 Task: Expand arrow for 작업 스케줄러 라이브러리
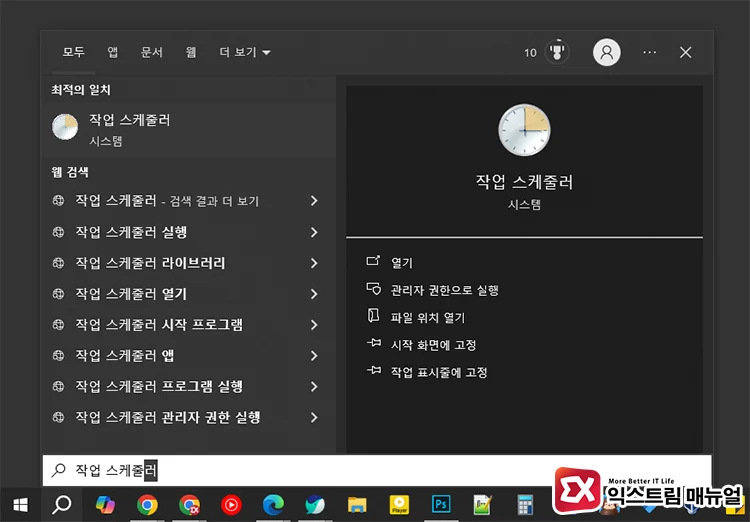314,263
